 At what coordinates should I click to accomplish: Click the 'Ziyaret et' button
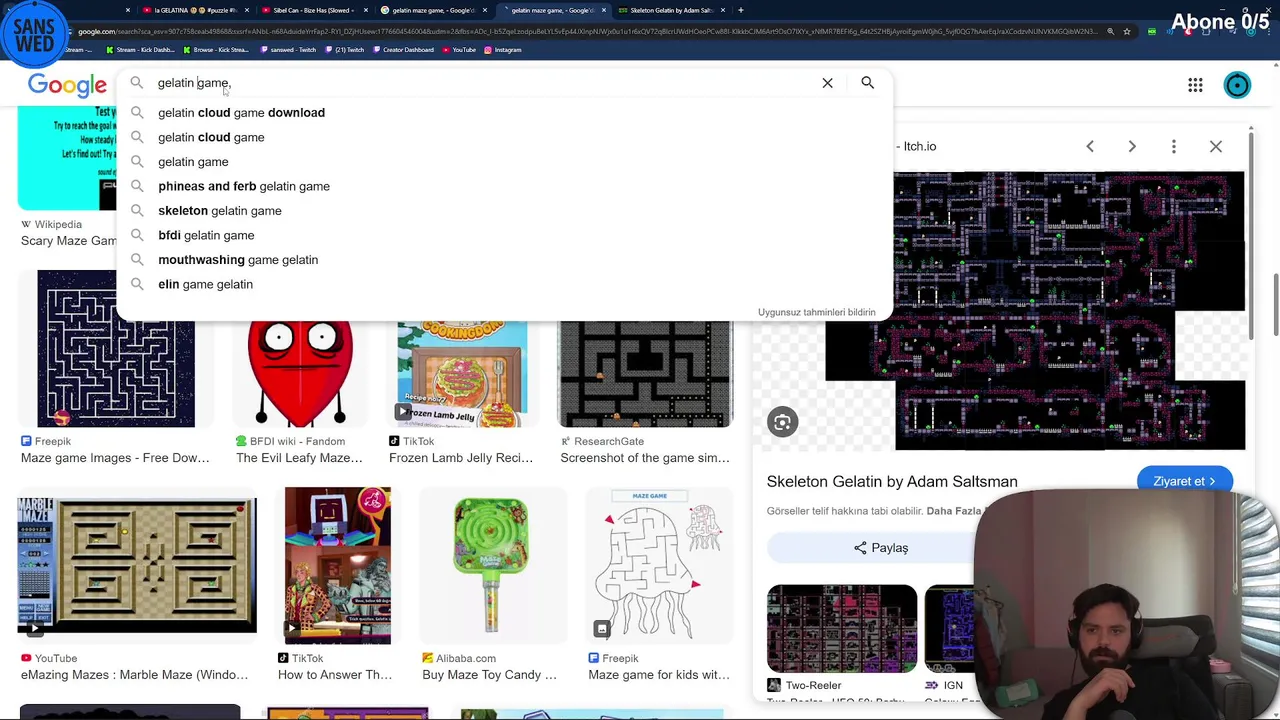pyautogui.click(x=1184, y=481)
